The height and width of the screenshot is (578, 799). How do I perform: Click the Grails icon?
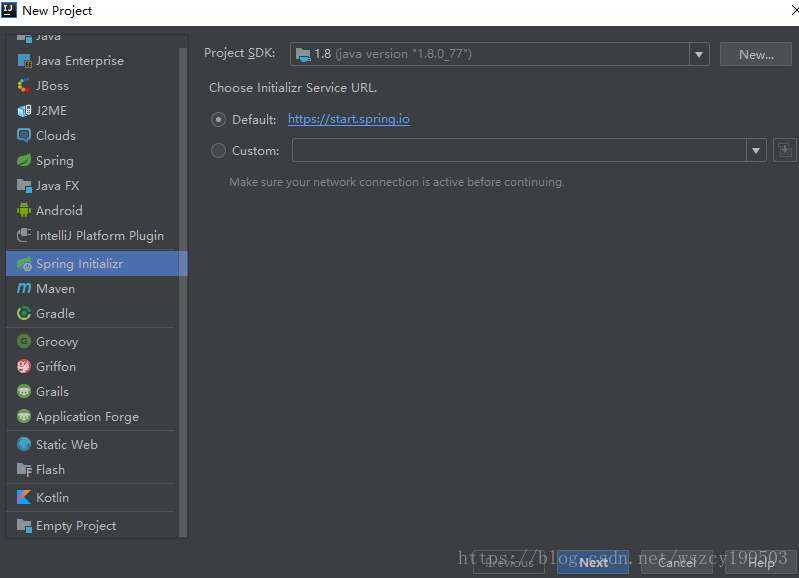(x=24, y=391)
